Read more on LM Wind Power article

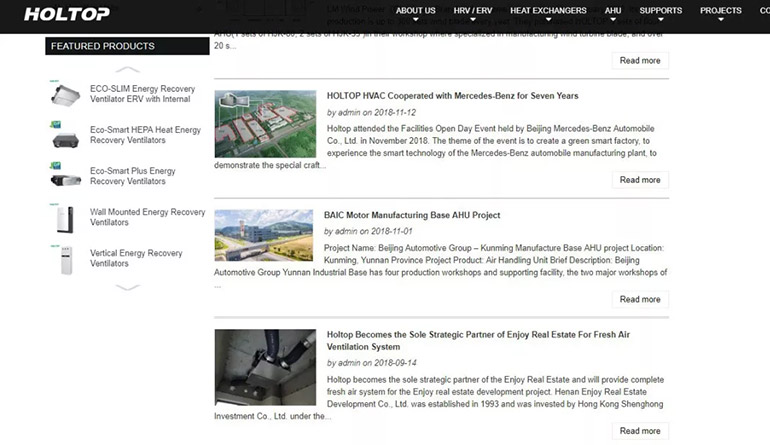pyautogui.click(x=640, y=60)
